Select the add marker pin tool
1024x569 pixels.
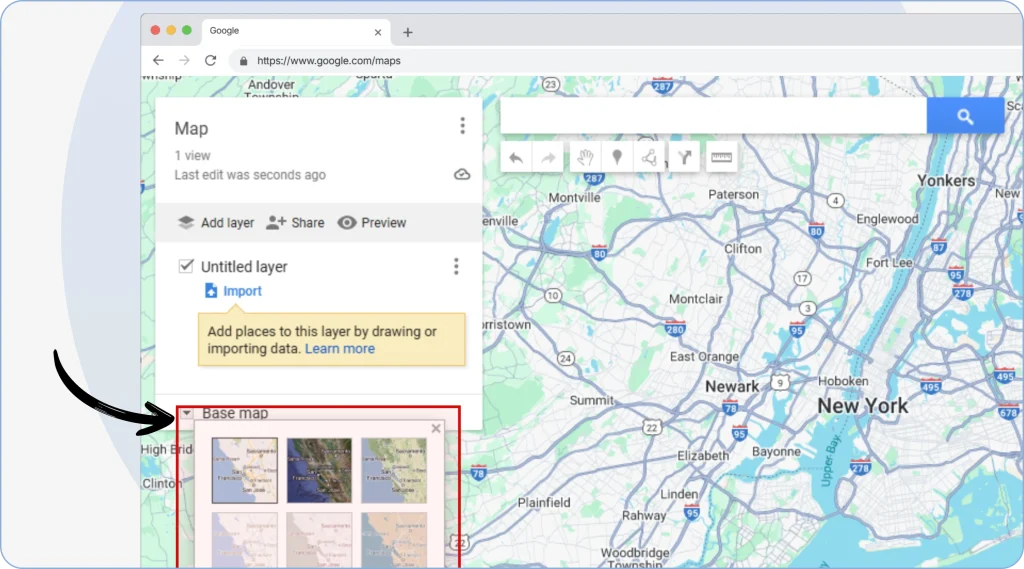(x=616, y=157)
